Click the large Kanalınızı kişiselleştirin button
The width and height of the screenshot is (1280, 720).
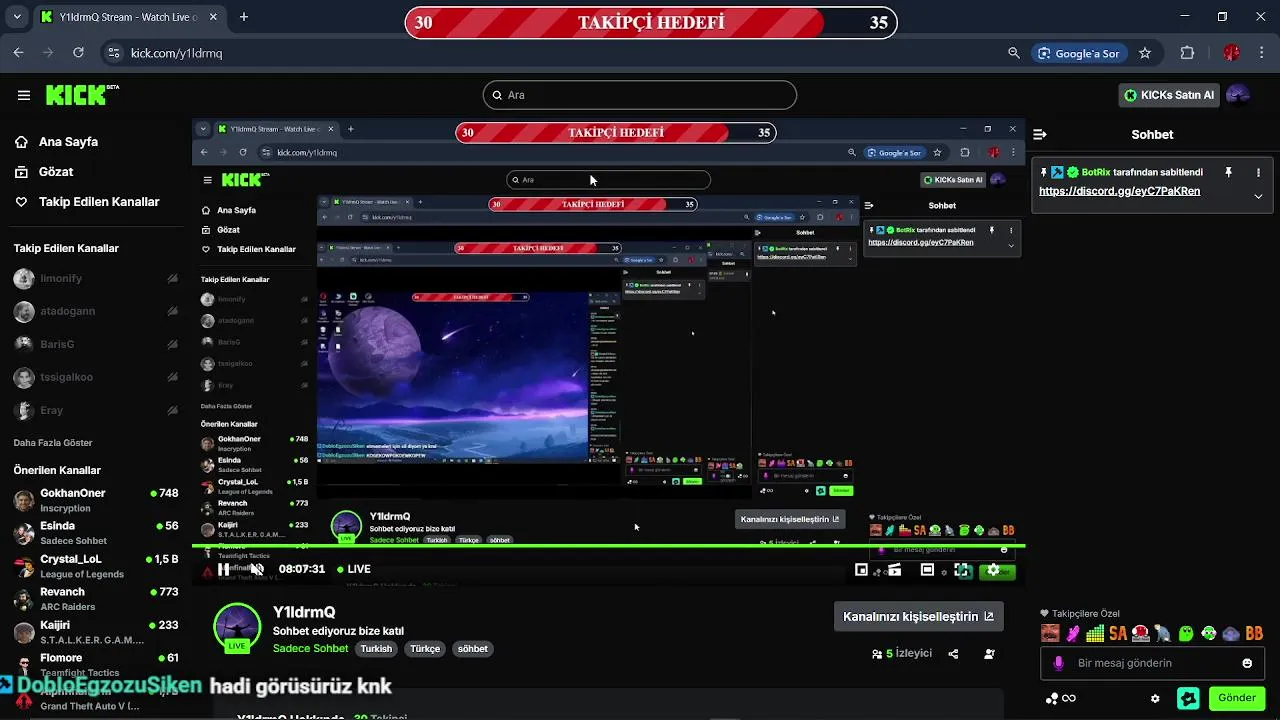[x=918, y=616]
